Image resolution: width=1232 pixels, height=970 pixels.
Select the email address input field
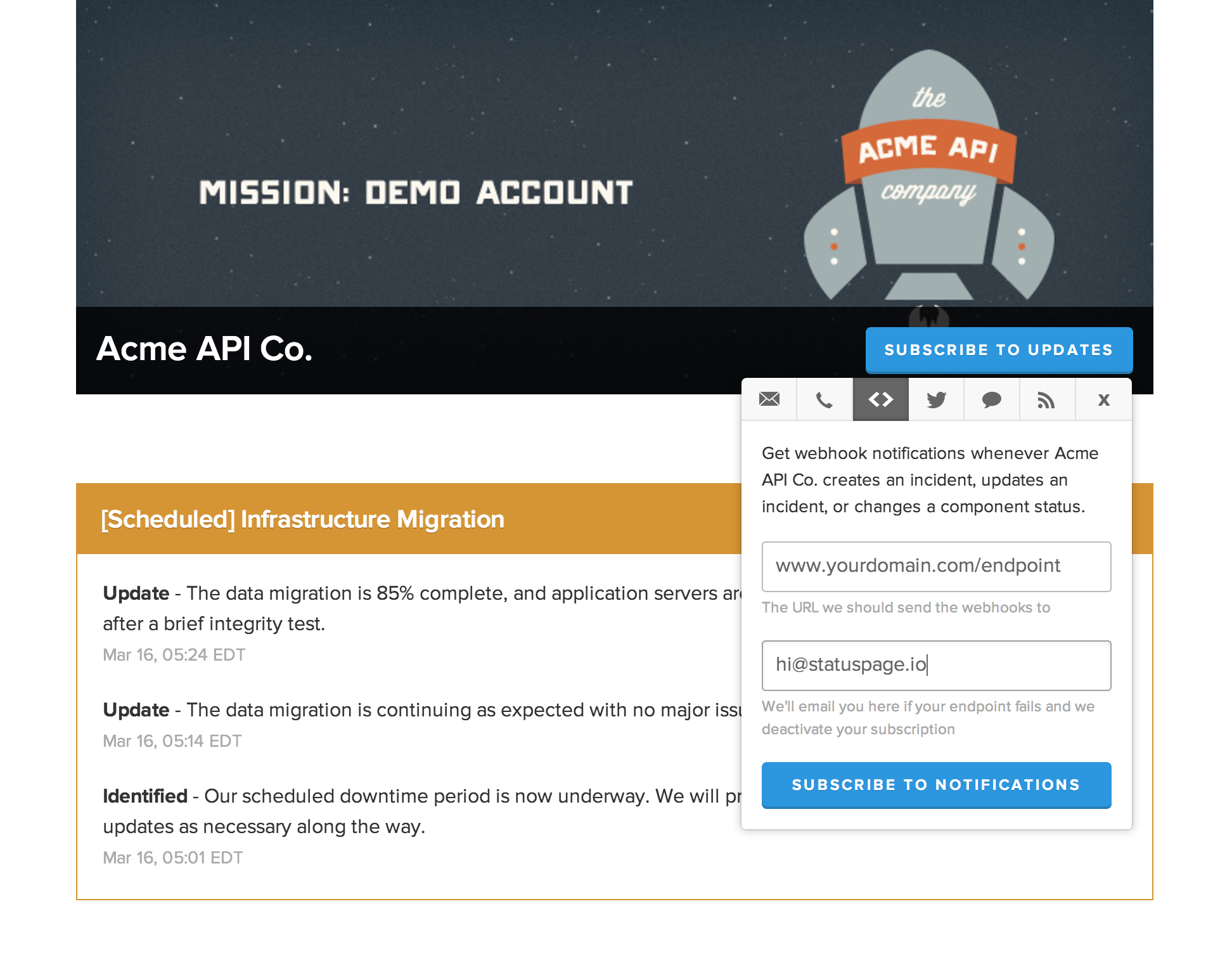pyautogui.click(x=936, y=665)
